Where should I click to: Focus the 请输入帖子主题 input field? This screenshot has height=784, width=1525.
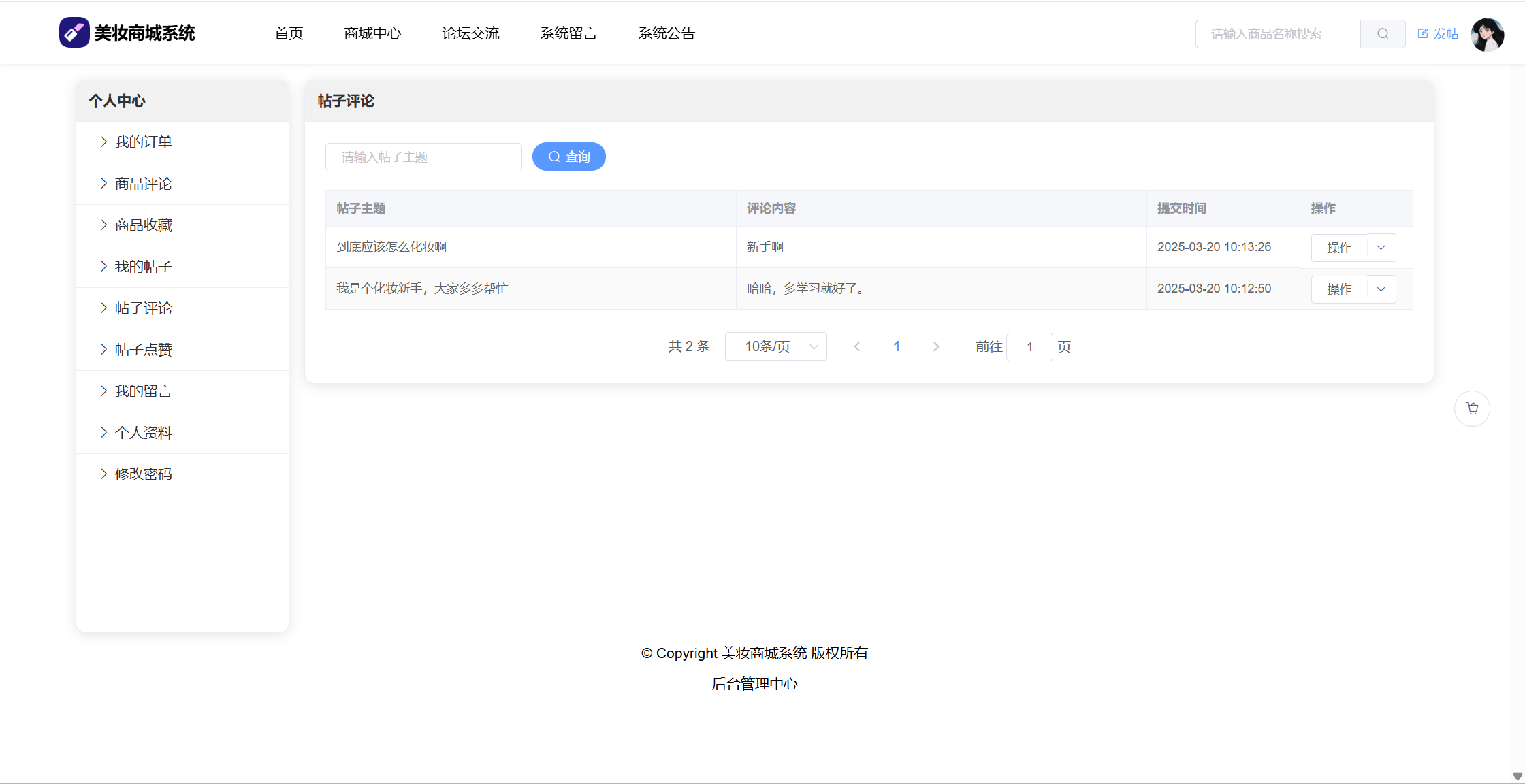[x=423, y=157]
